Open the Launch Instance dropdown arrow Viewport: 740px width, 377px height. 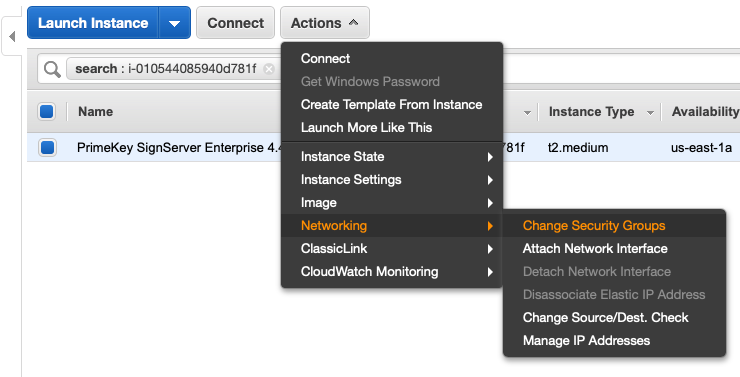(174, 23)
